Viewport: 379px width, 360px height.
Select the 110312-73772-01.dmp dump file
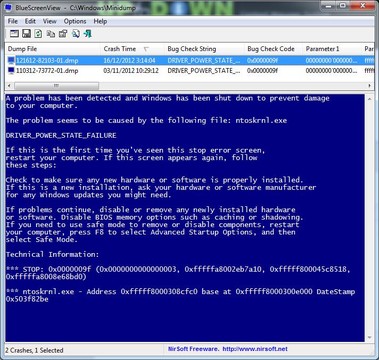point(47,71)
